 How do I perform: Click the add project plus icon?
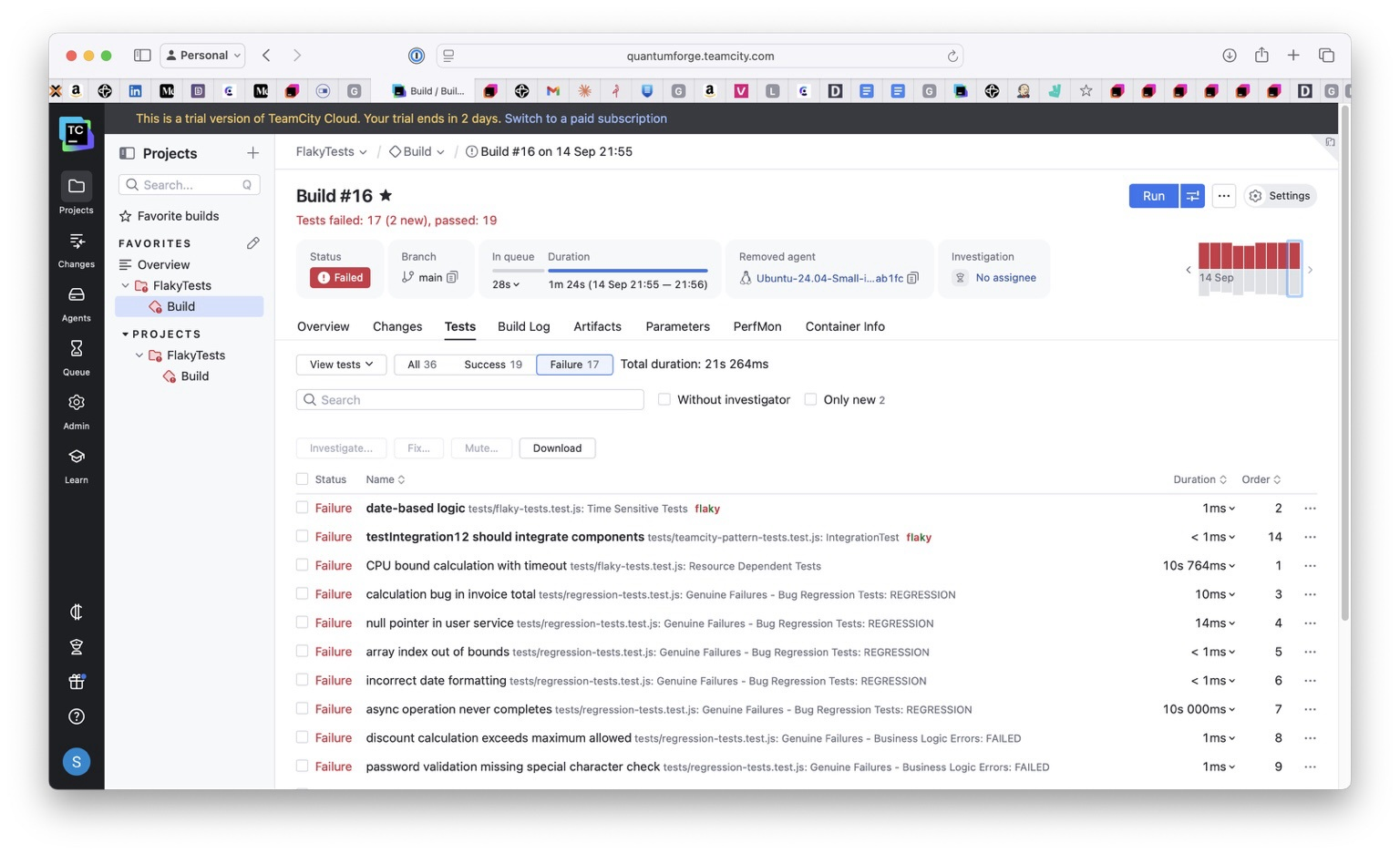tap(252, 153)
